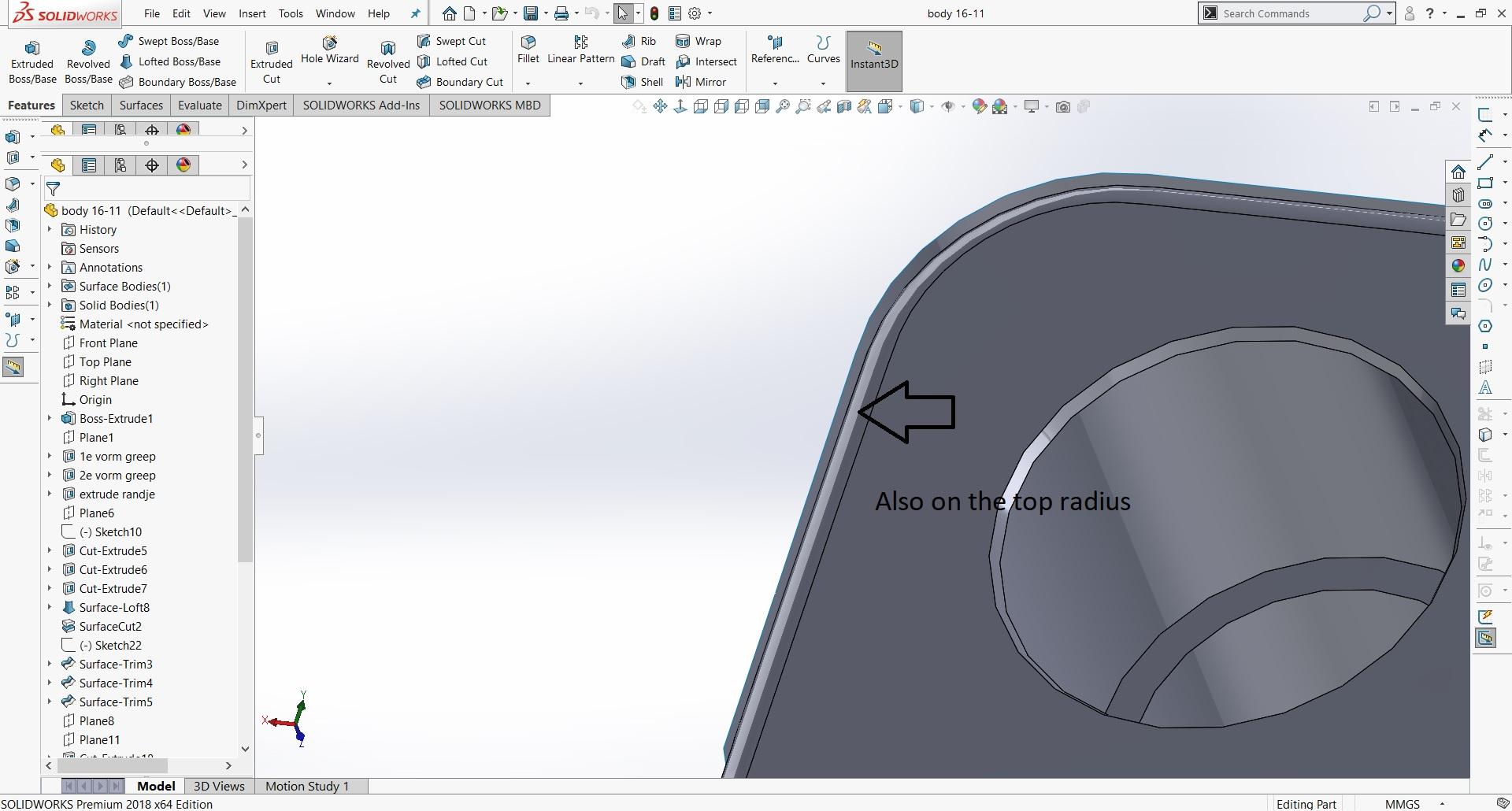Image resolution: width=1512 pixels, height=811 pixels.
Task: Expand the Solid Bodies folder
Action: click(x=50, y=306)
